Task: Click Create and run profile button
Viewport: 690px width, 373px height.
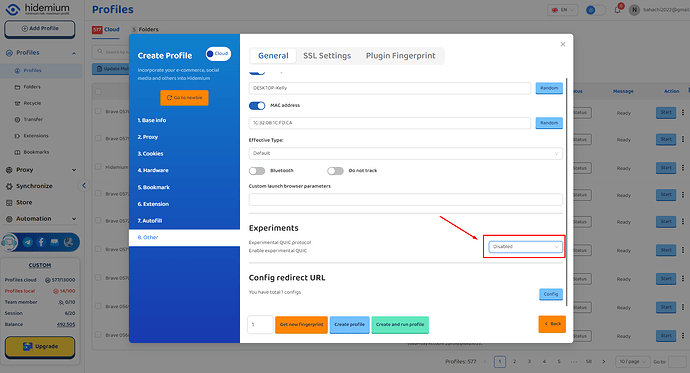Action: (x=400, y=325)
